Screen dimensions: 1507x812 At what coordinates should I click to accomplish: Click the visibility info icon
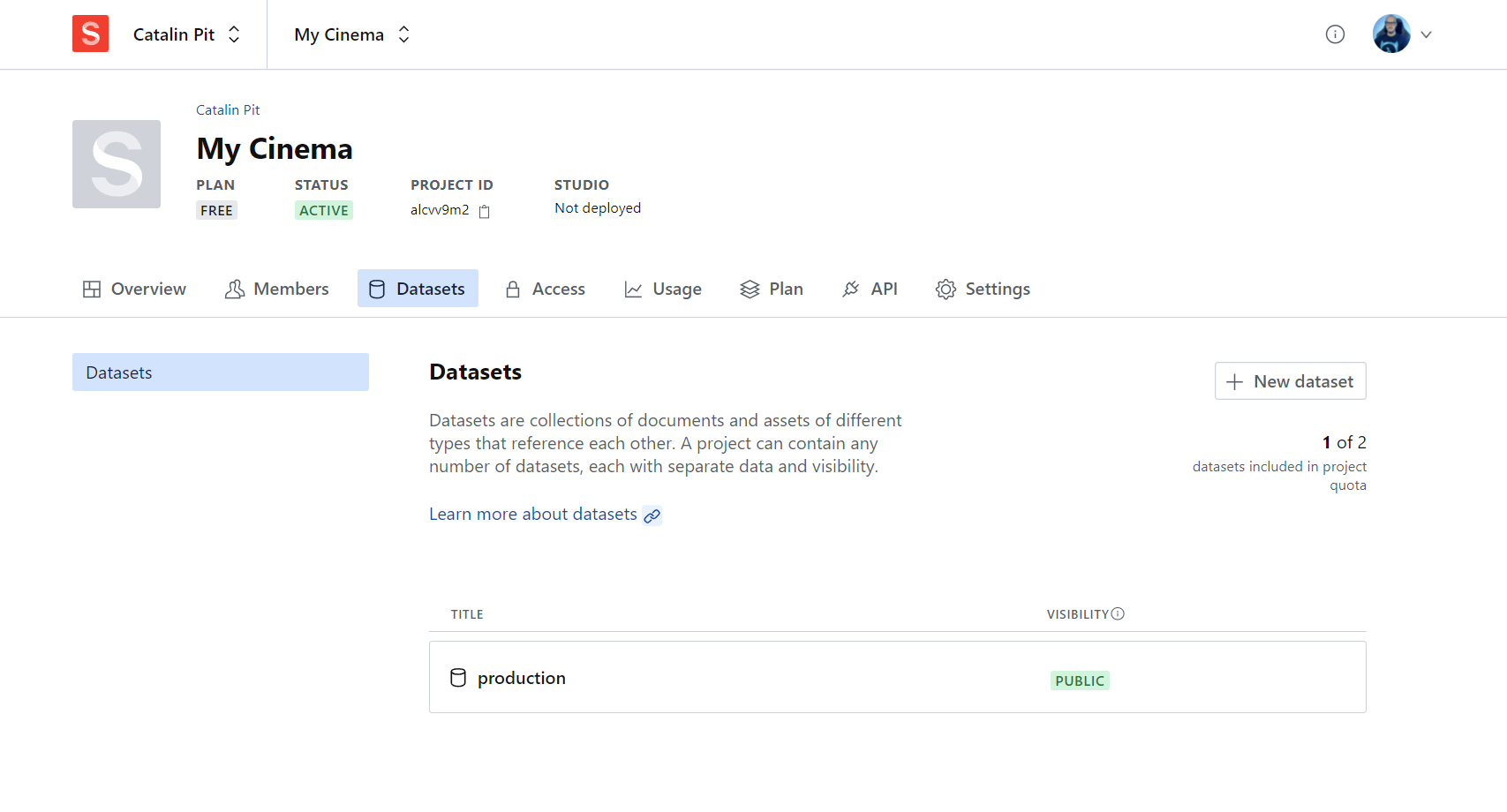pyautogui.click(x=1118, y=613)
